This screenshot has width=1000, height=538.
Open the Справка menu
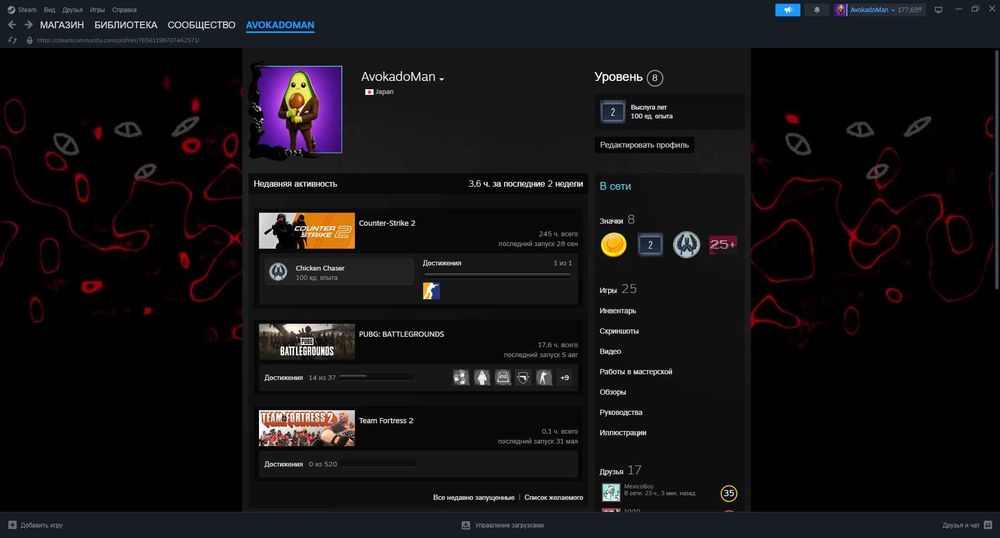pos(124,10)
